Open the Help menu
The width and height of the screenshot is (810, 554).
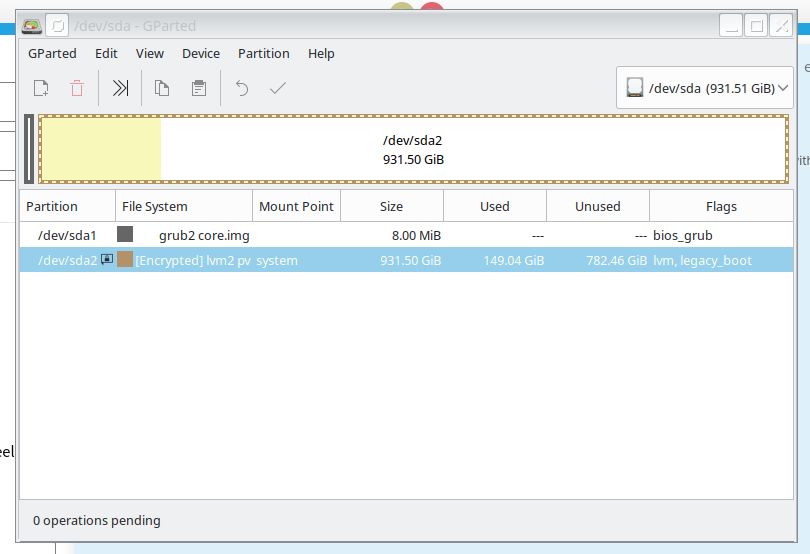[321, 54]
